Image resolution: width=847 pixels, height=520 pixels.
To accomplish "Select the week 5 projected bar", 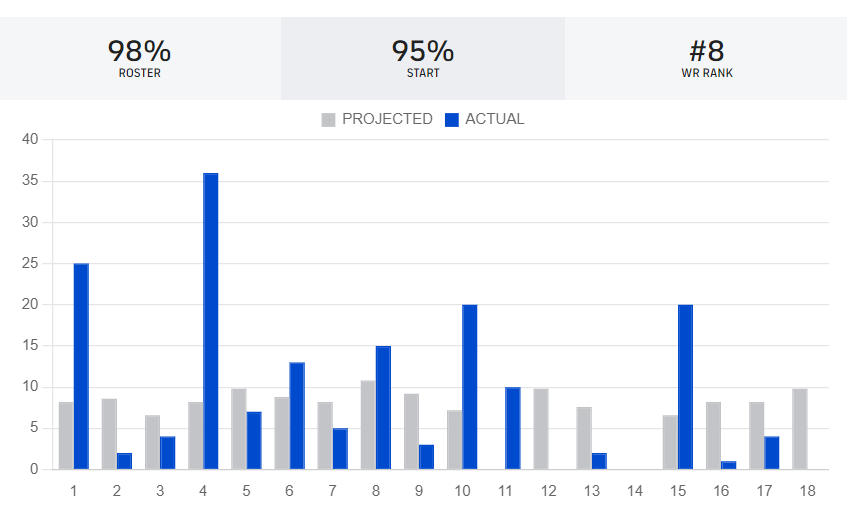I will [239, 429].
